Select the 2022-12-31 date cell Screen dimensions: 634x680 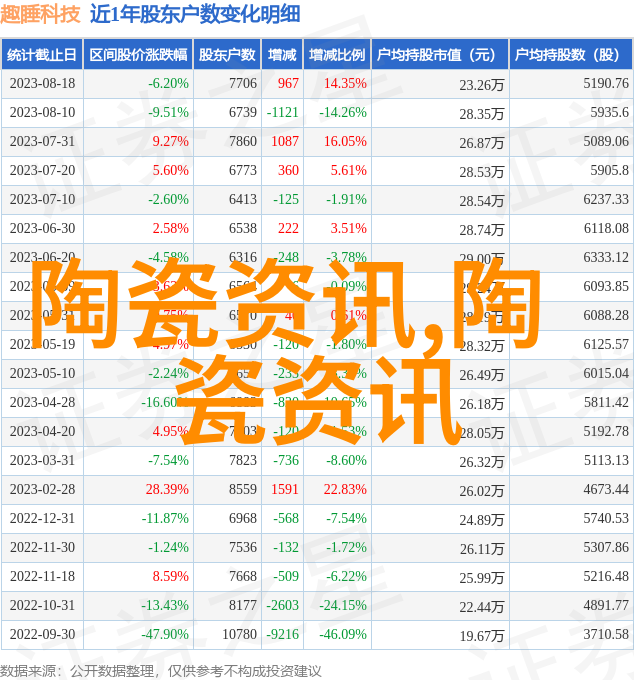42,519
